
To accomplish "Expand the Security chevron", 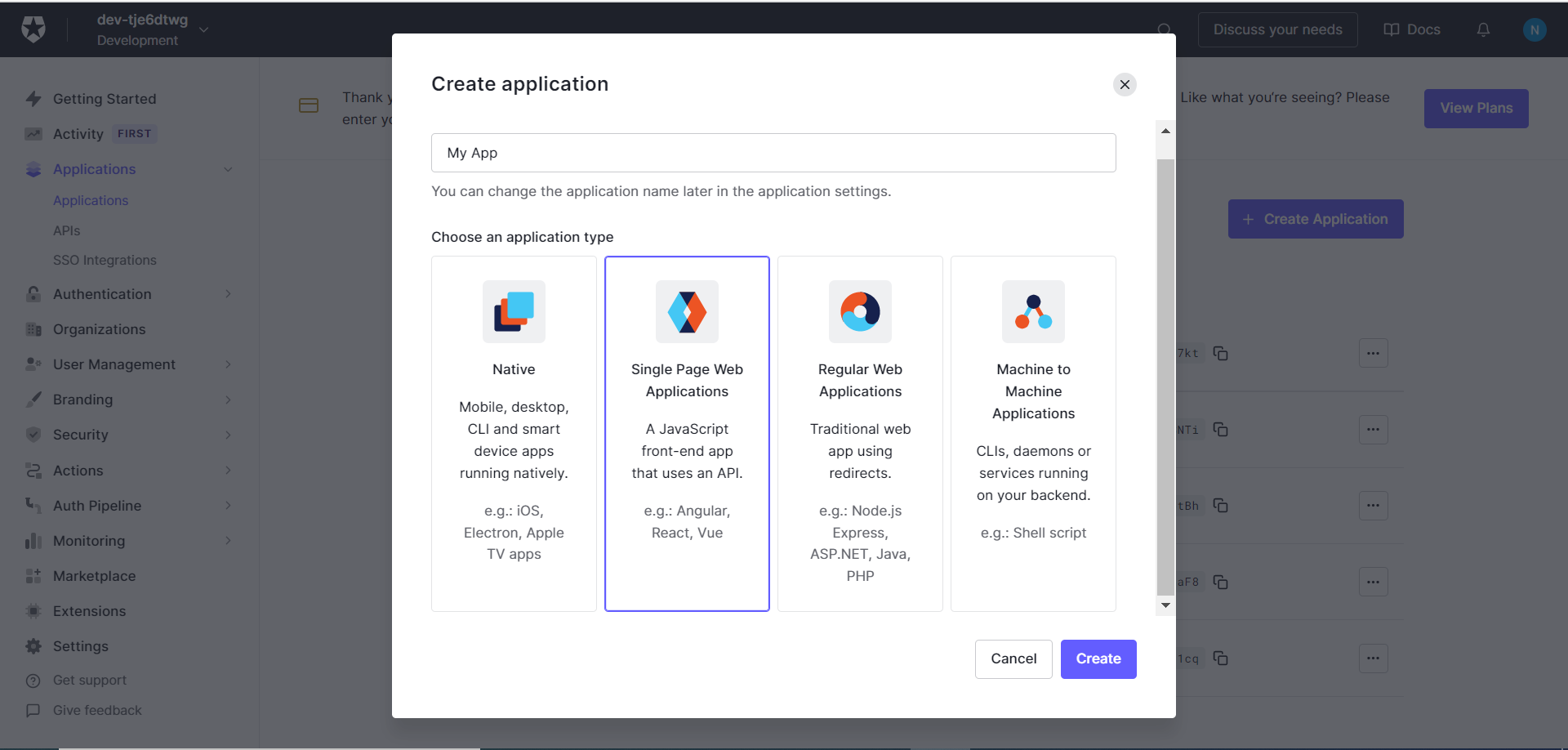I will [x=228, y=435].
